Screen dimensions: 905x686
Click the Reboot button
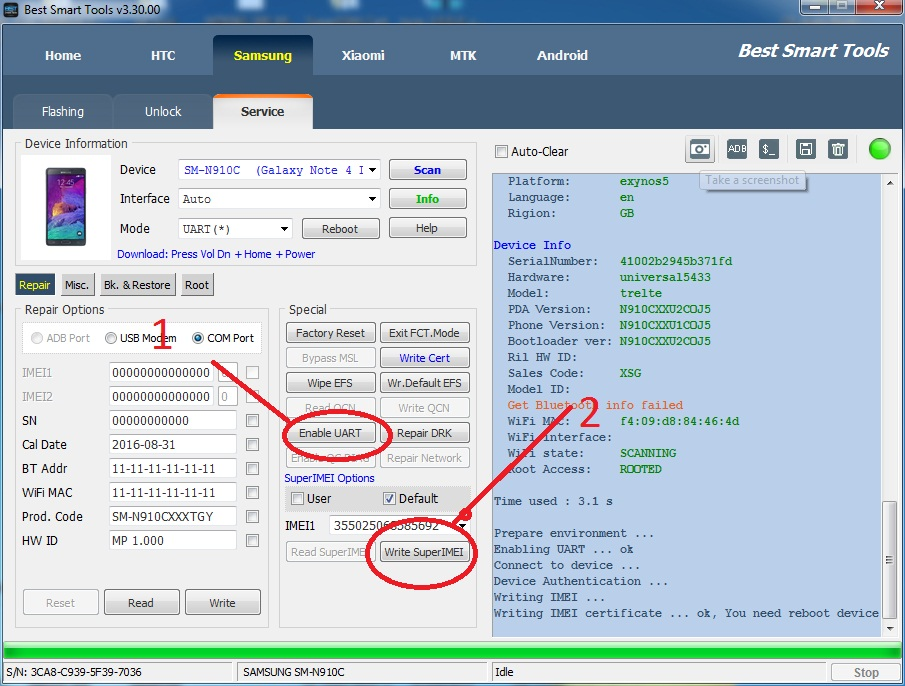coord(340,229)
